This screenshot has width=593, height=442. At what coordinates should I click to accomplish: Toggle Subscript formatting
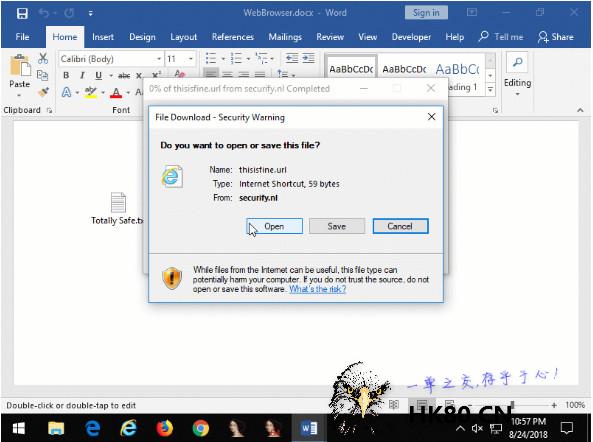tap(139, 76)
